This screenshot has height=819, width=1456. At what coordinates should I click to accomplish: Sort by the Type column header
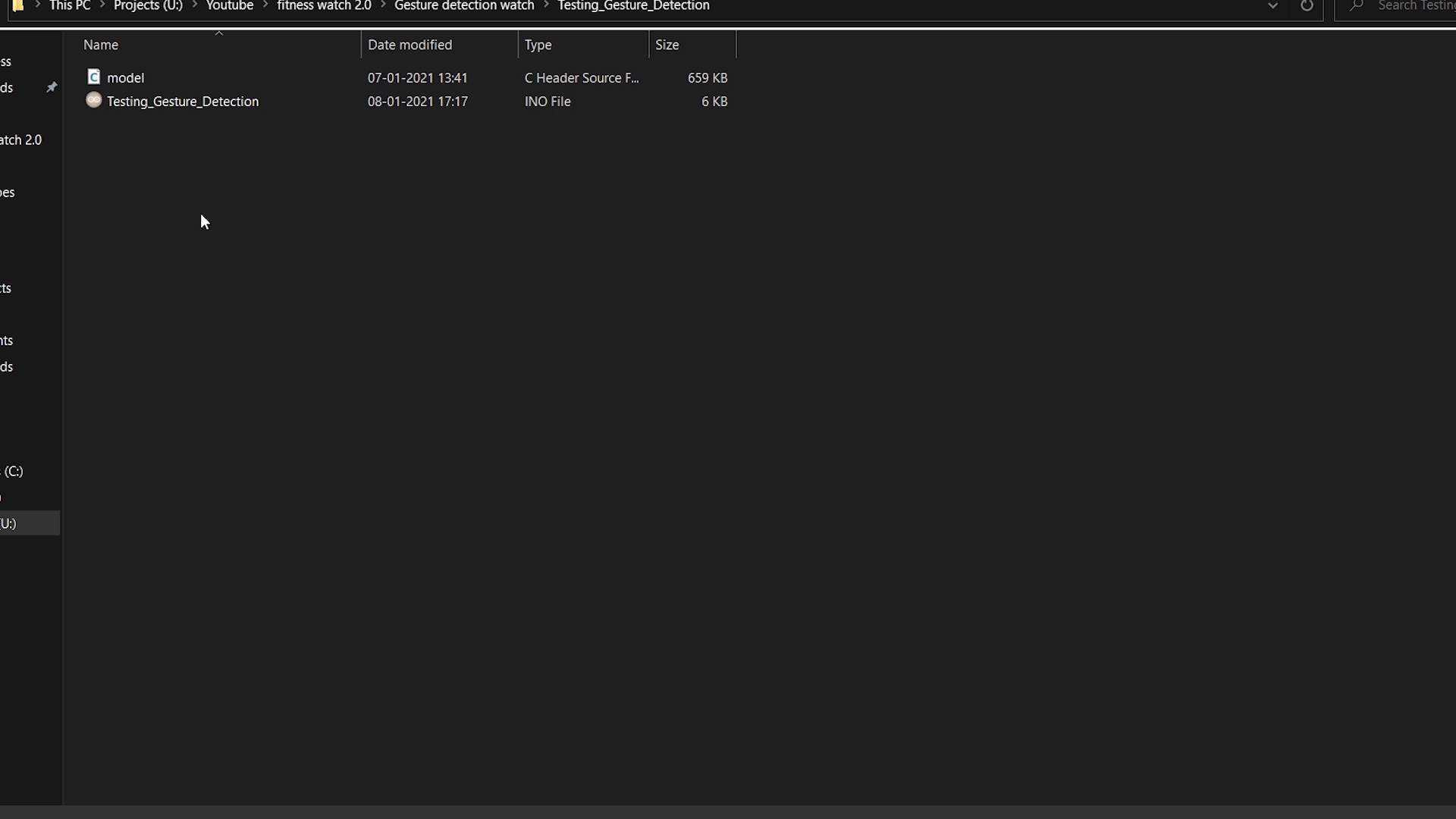(538, 45)
